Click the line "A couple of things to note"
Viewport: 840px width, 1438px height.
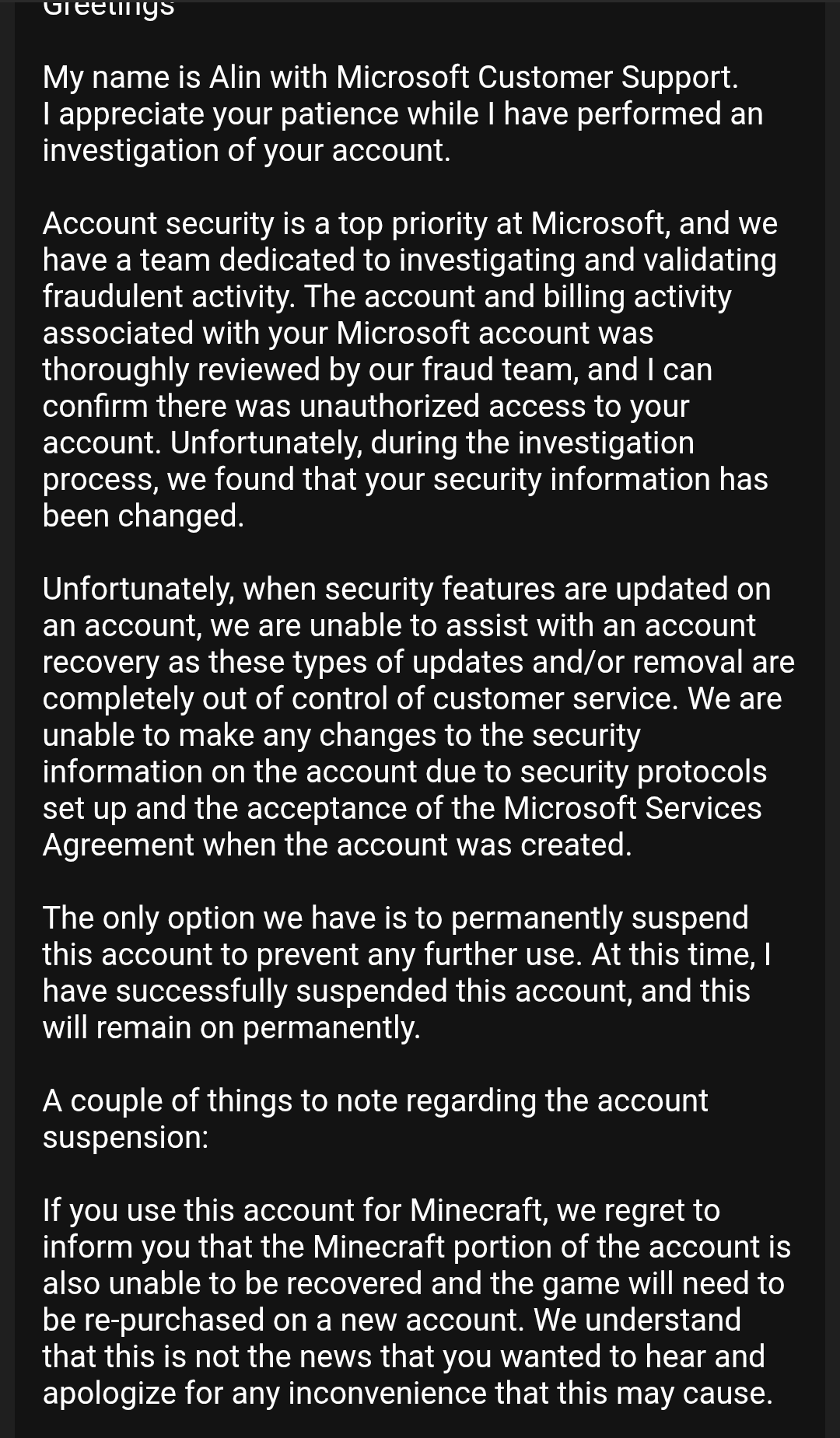[x=375, y=1100]
